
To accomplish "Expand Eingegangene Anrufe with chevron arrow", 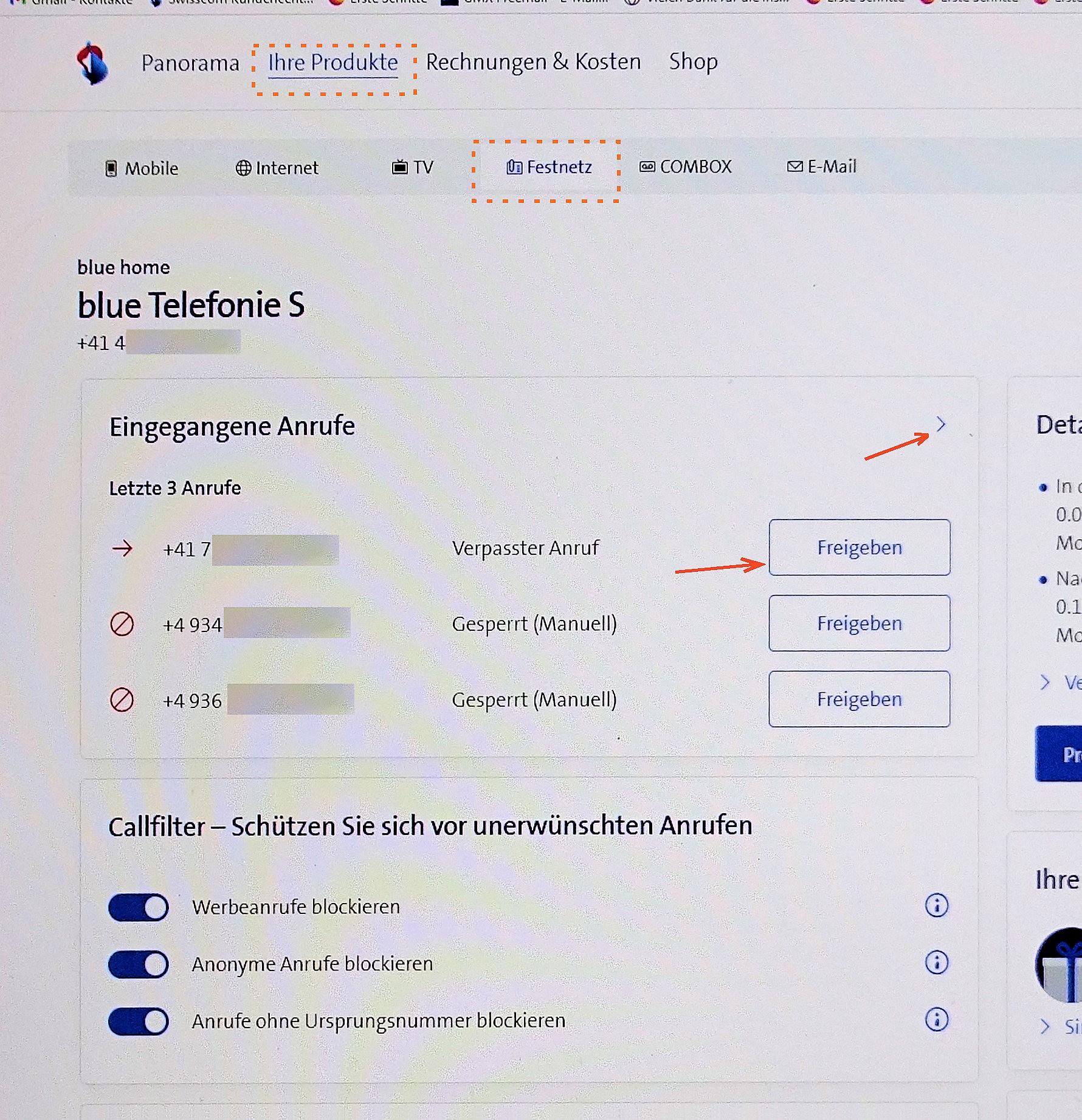I will click(x=940, y=424).
